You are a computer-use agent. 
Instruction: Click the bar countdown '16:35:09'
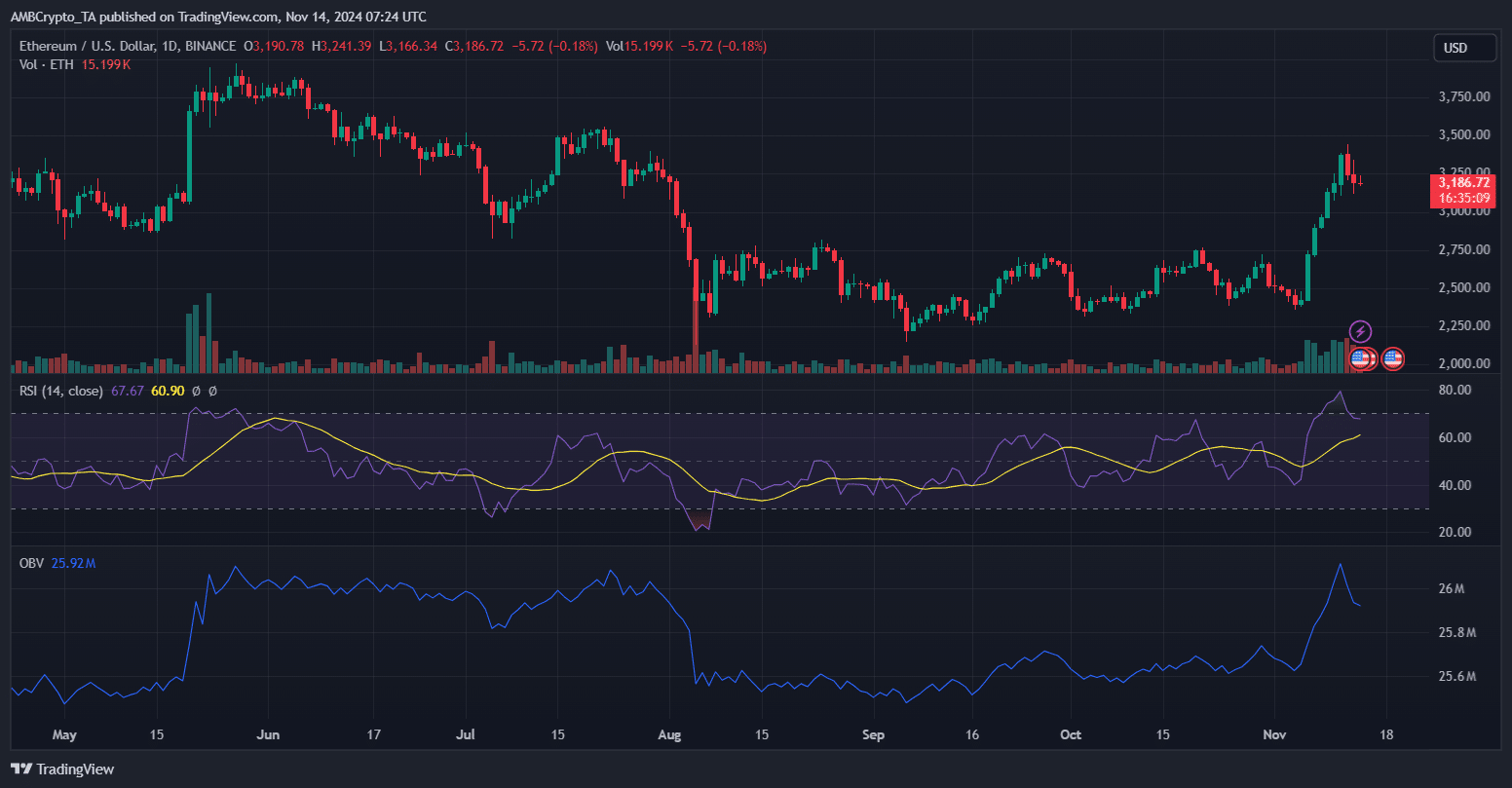point(1464,198)
